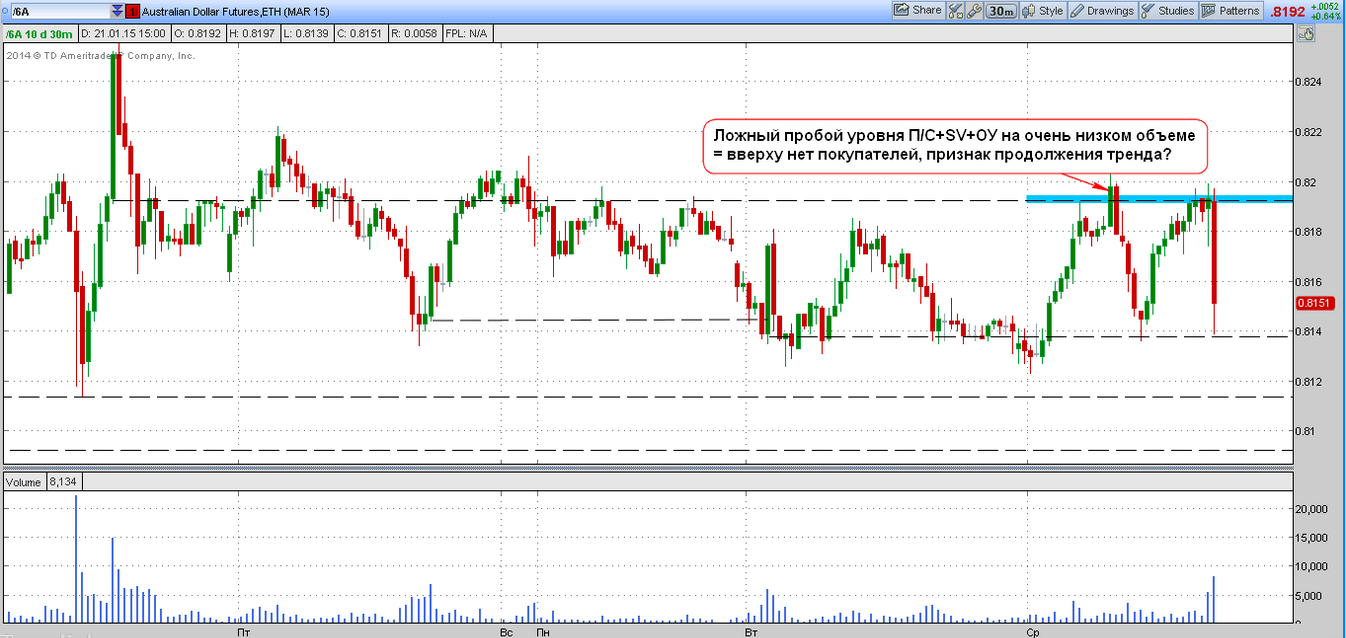Open chart settings wrench icon
The width and height of the screenshot is (1346, 638).
pos(973,10)
